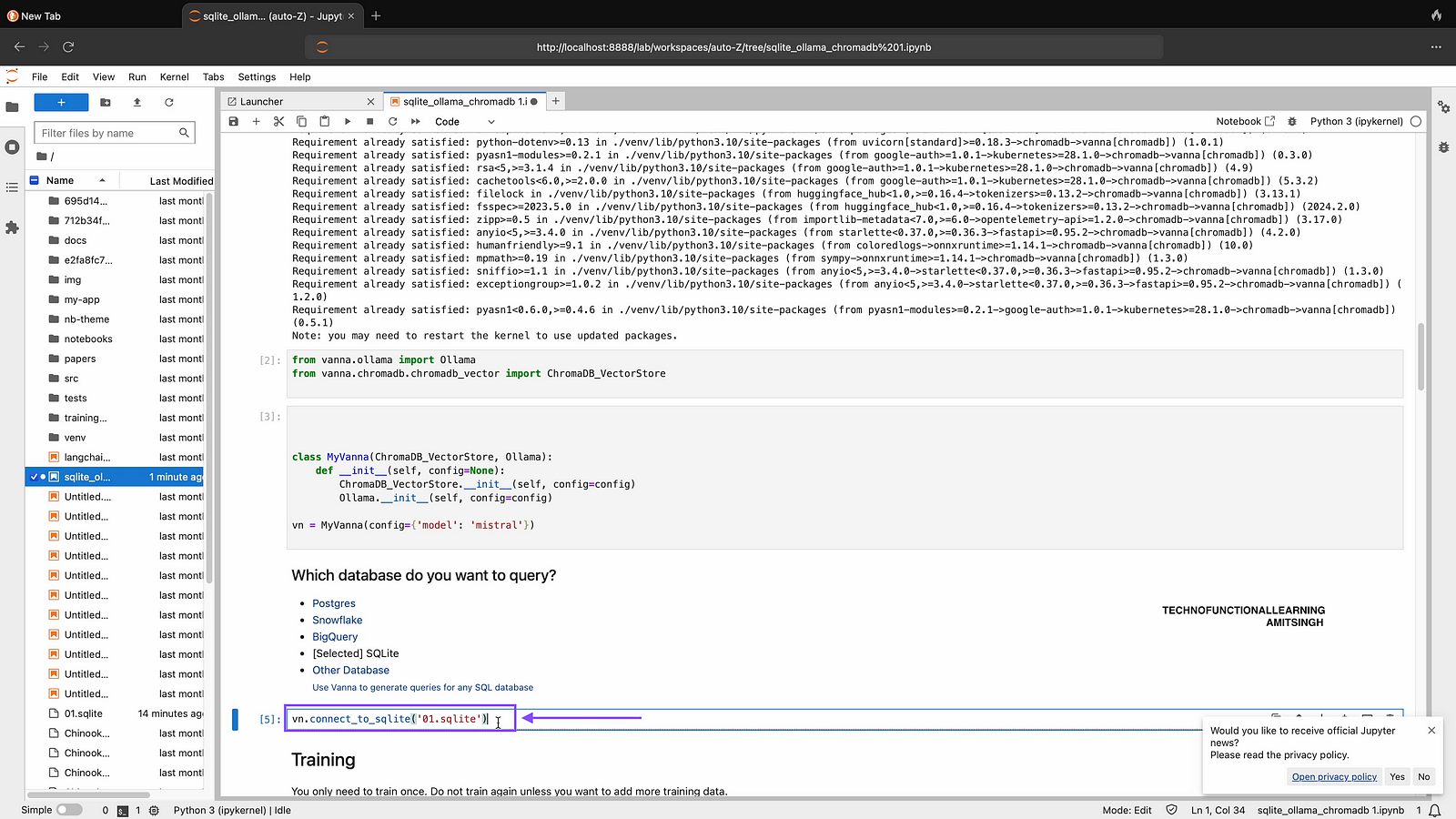The height and width of the screenshot is (819, 1456).
Task: Toggle the Simple mode switch
Action: [x=68, y=810]
